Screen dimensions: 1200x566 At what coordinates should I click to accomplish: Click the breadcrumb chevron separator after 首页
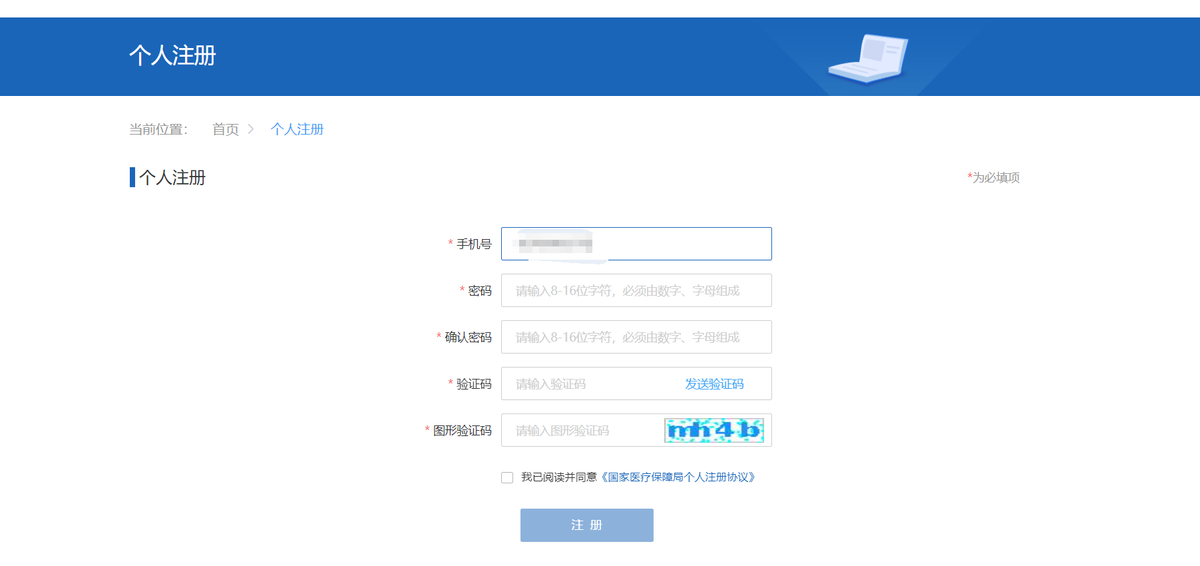251,129
